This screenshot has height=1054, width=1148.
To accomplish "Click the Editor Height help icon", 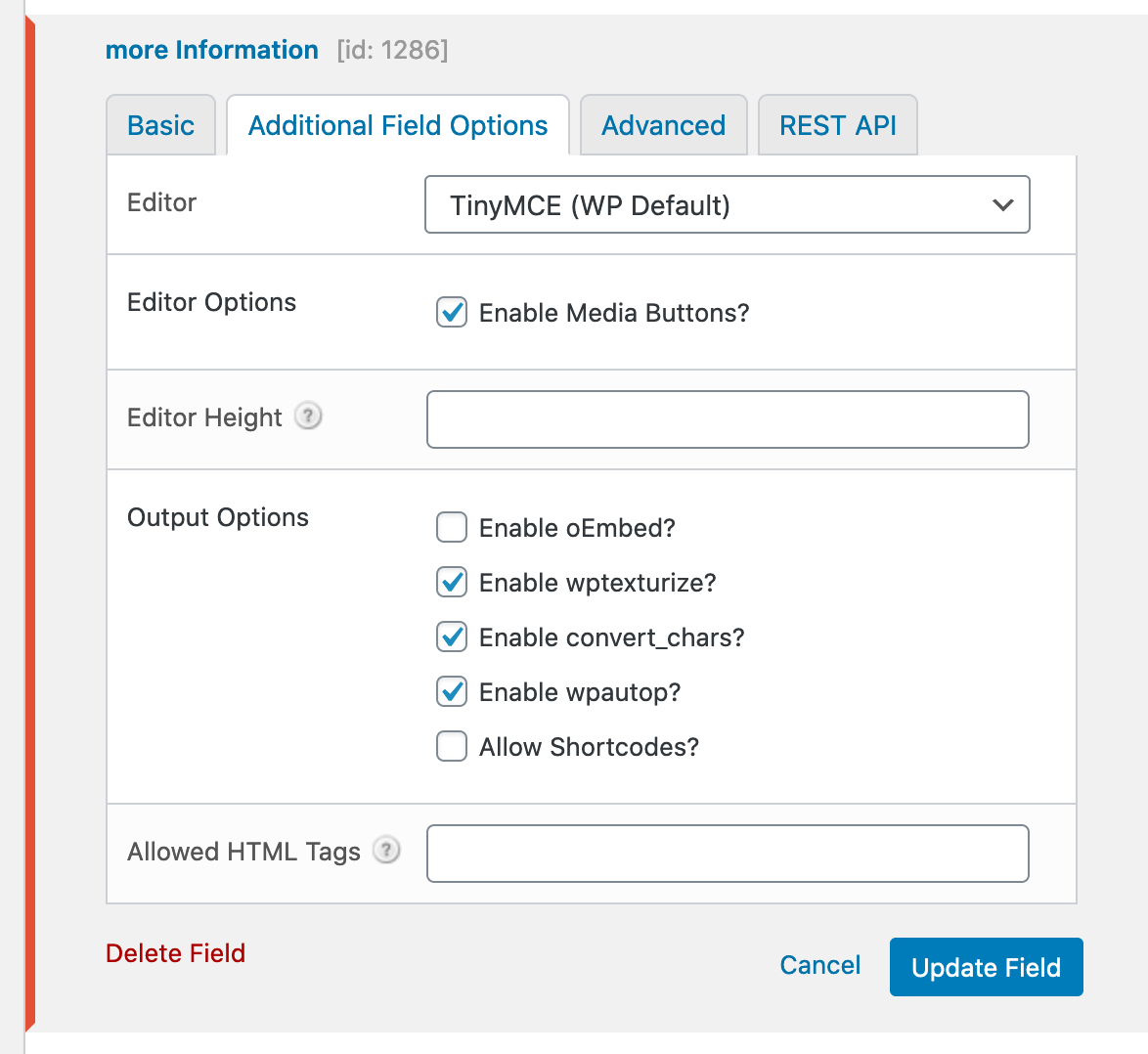I will [308, 417].
